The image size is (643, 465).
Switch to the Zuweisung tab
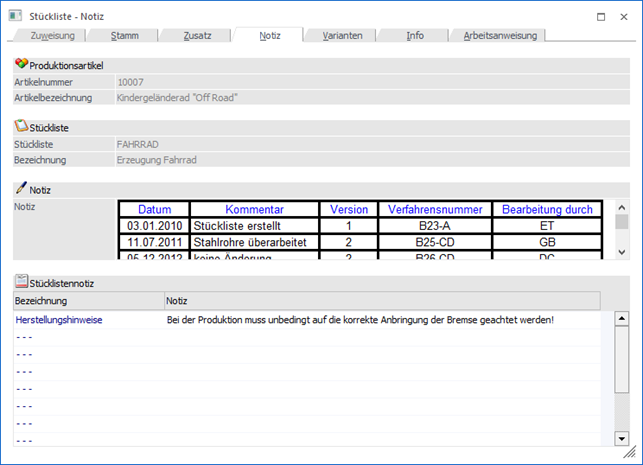[x=46, y=35]
